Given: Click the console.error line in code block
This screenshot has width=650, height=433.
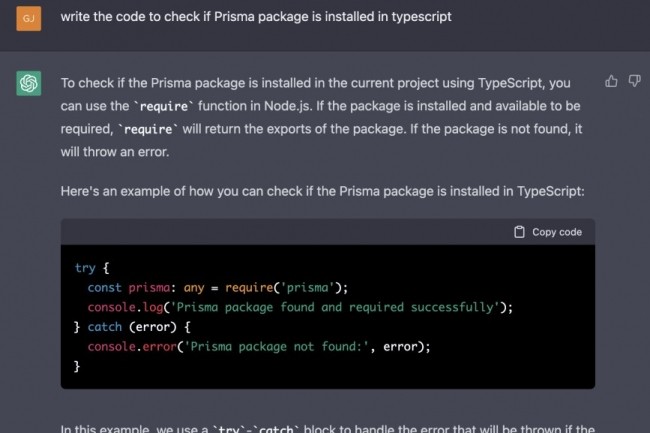Looking at the screenshot, I should coord(259,347).
